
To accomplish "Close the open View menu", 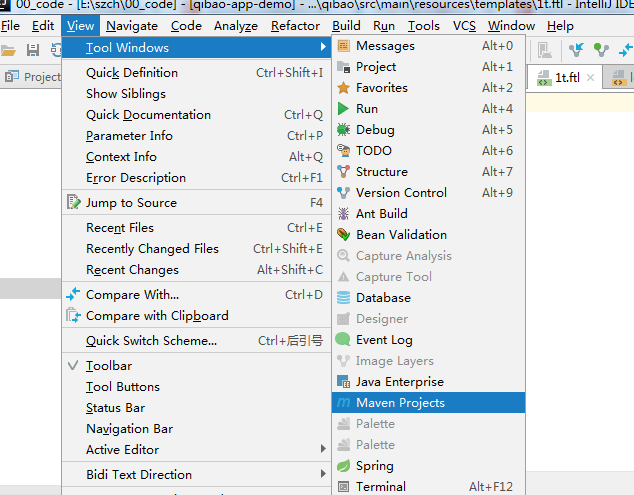I will click(x=80, y=26).
